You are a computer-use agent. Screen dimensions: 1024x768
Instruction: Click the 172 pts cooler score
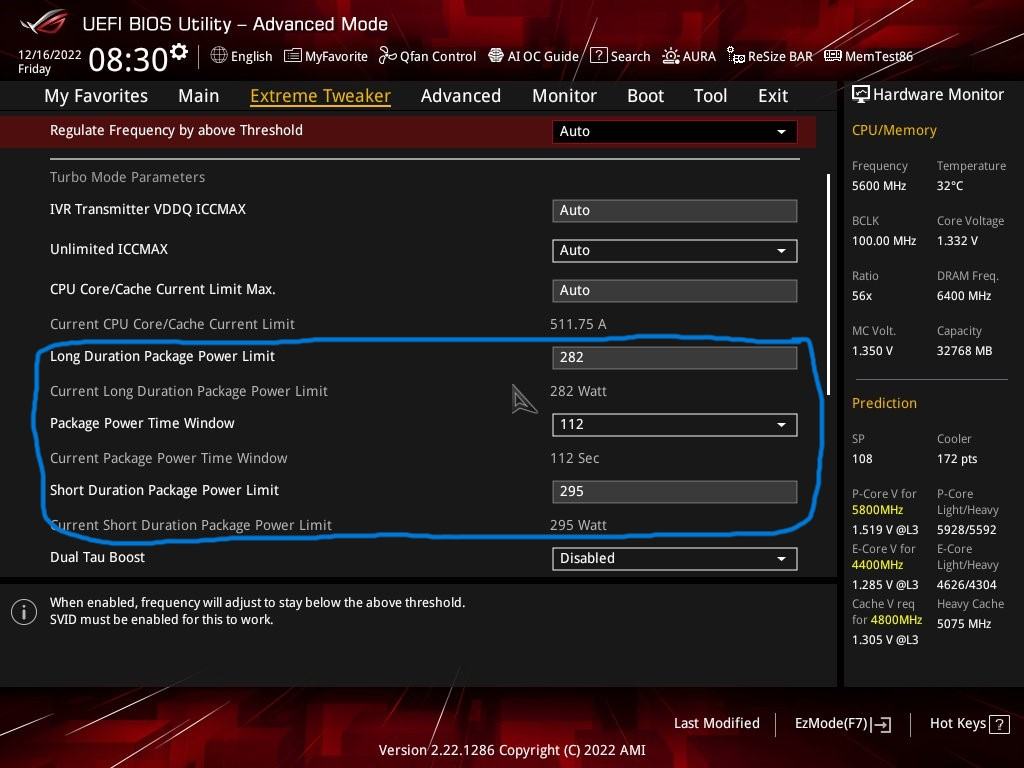point(957,459)
